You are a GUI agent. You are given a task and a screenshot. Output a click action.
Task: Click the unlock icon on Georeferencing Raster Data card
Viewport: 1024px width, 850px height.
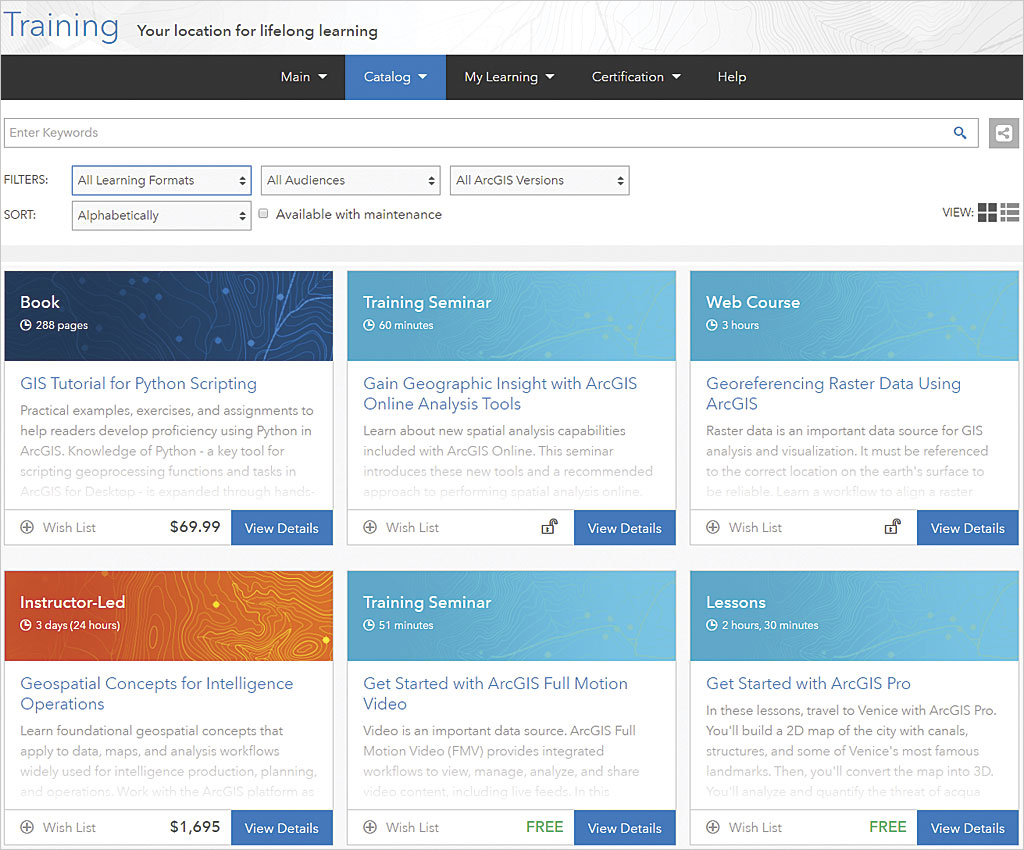(892, 526)
